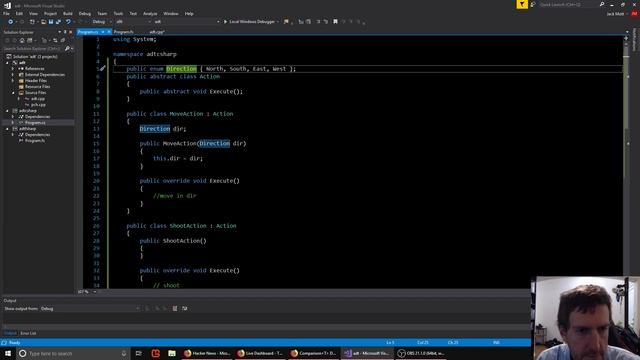Image resolution: width=640 pixels, height=360 pixels.
Task: Select adt.cpp in Solution Explorer
Action: tap(38, 99)
